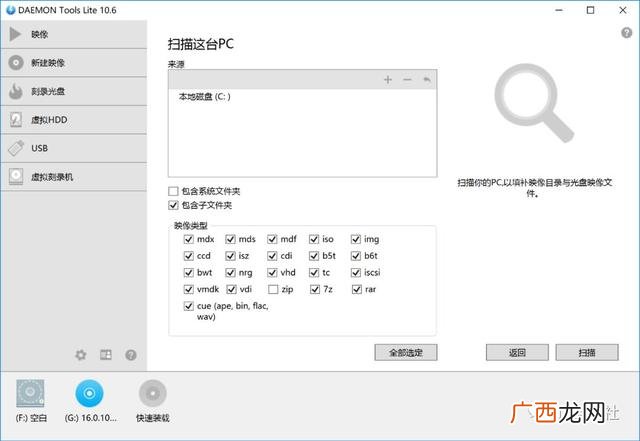Click the 返回 back button
Image resolution: width=640 pixels, height=441 pixels.
pyautogui.click(x=517, y=352)
